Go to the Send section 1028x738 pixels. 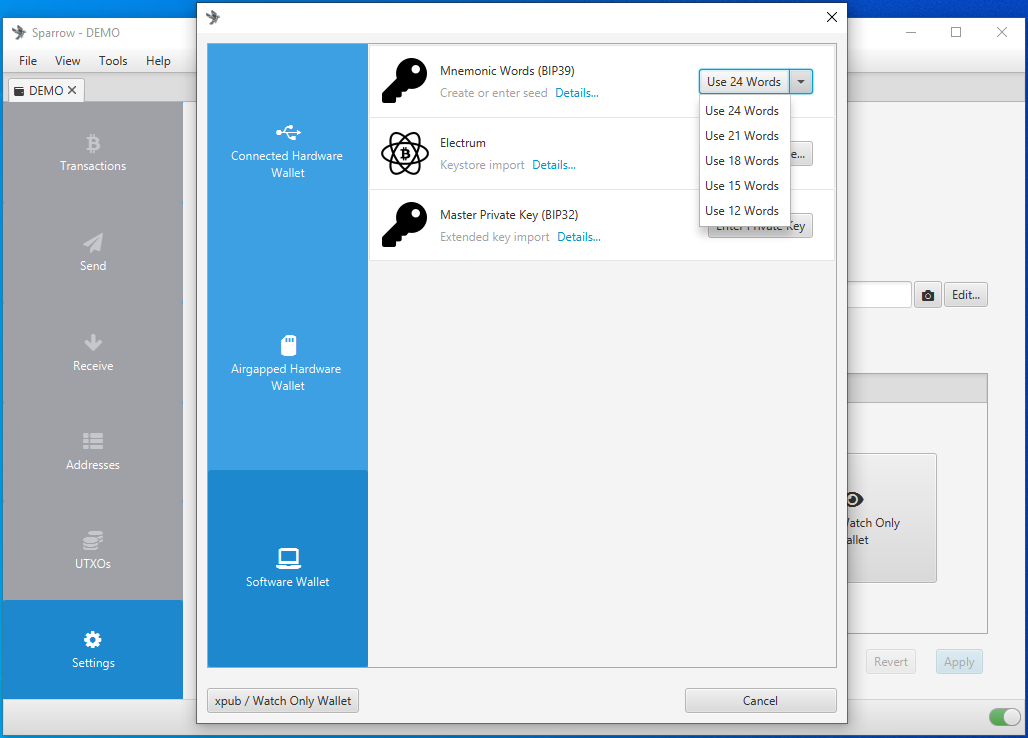pos(92,252)
